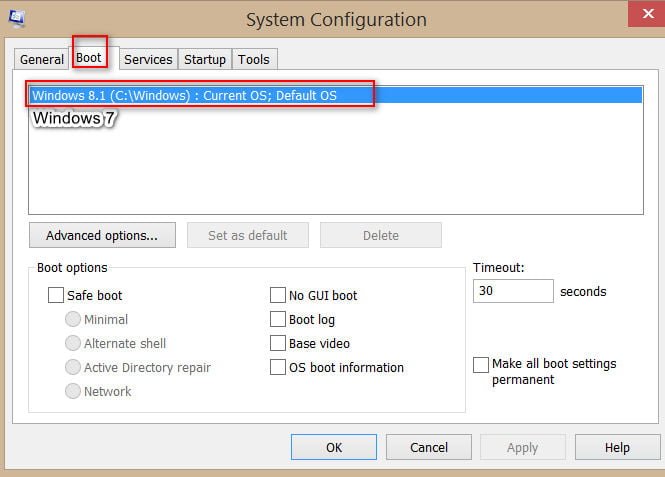The width and height of the screenshot is (665, 477).
Task: Toggle OS boot information checkbox
Action: tap(278, 367)
